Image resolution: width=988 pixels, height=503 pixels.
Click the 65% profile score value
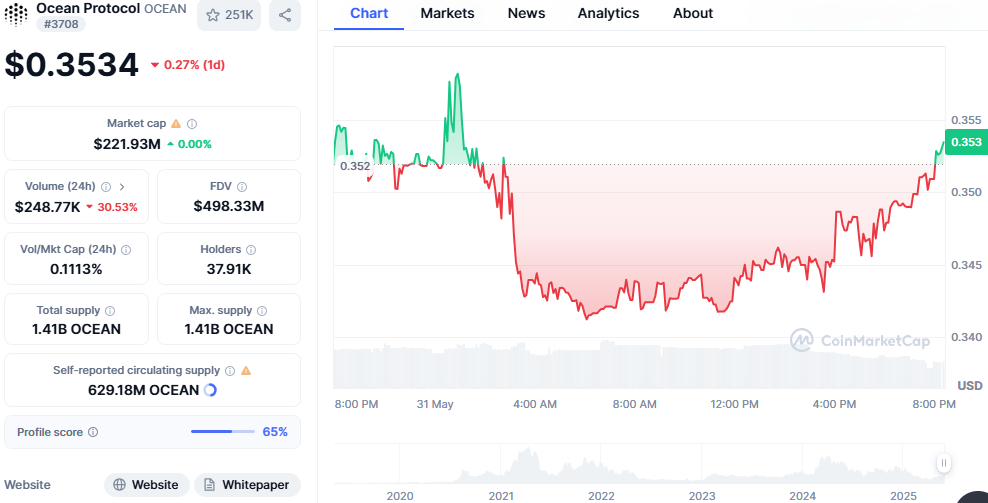coord(275,432)
